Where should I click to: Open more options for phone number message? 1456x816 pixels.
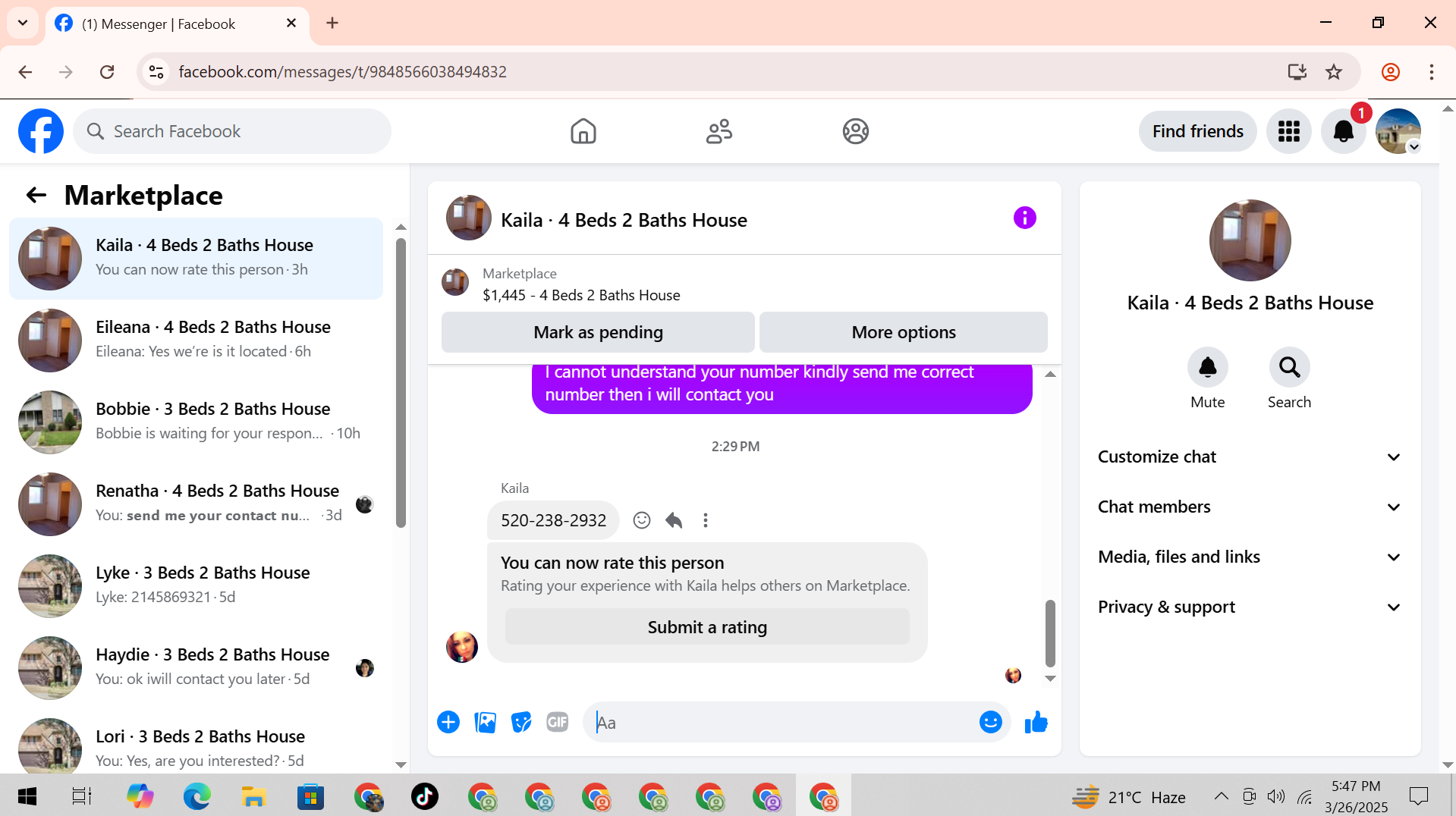(x=706, y=520)
